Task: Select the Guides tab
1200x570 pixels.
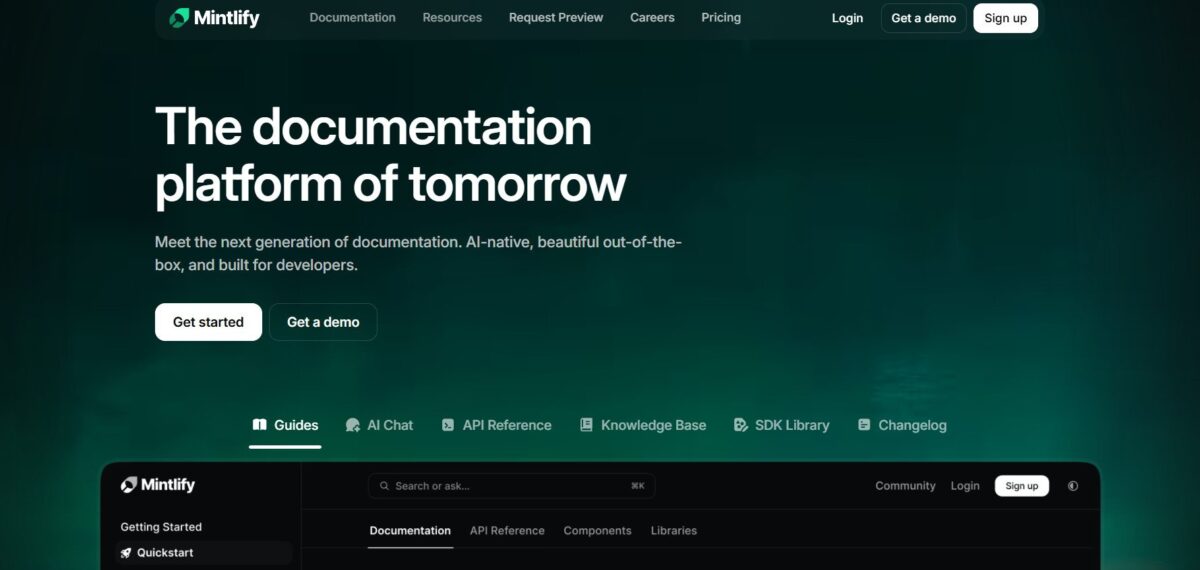Action: pyautogui.click(x=285, y=425)
